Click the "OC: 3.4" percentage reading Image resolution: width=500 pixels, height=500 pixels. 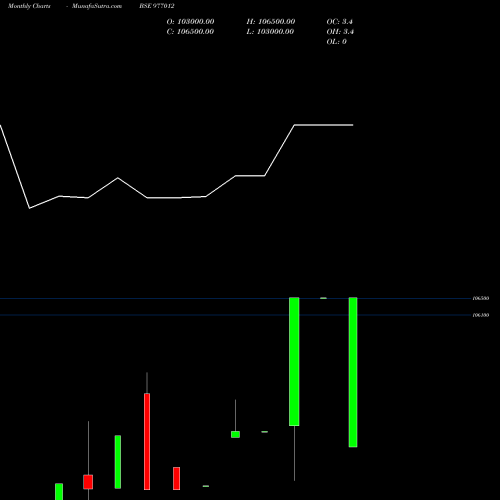340,22
